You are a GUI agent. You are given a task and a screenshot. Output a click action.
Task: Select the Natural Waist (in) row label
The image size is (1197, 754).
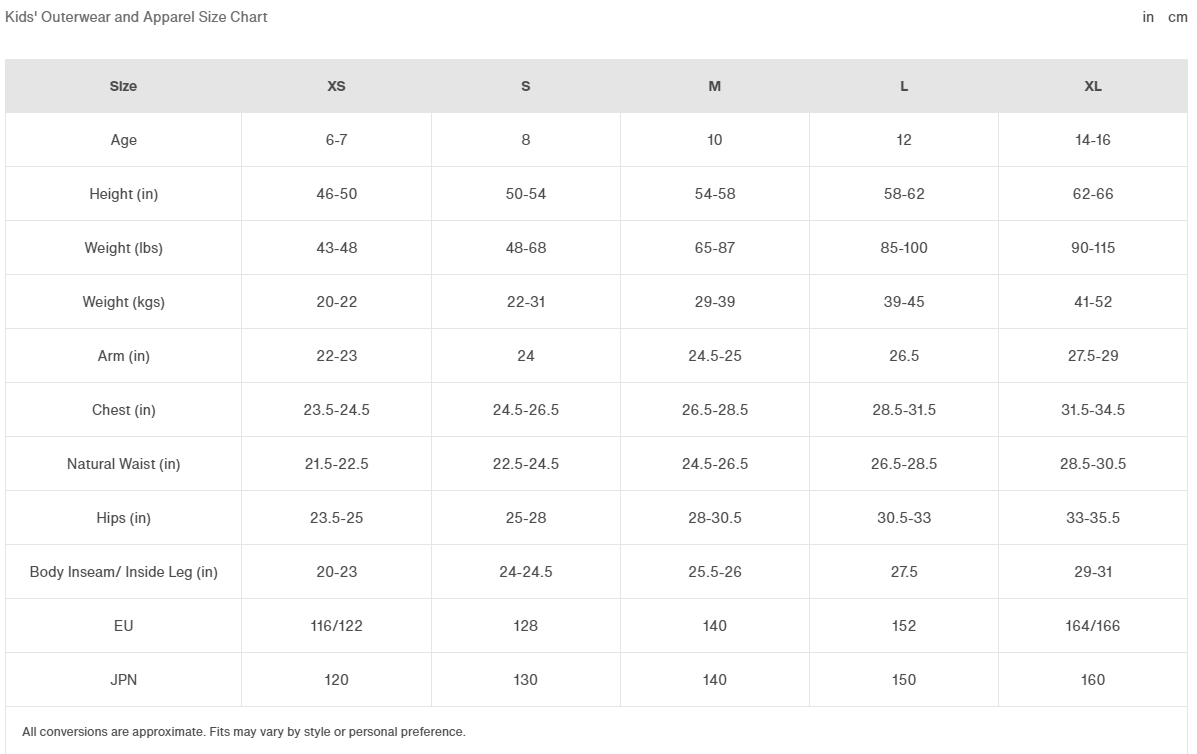tap(123, 464)
